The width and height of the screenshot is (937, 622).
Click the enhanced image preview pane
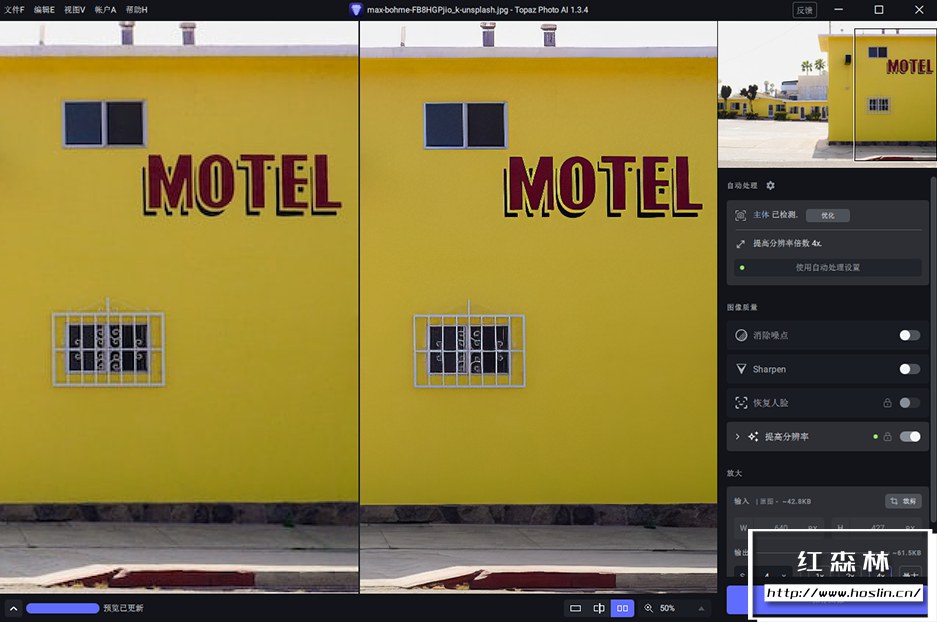(x=538, y=307)
